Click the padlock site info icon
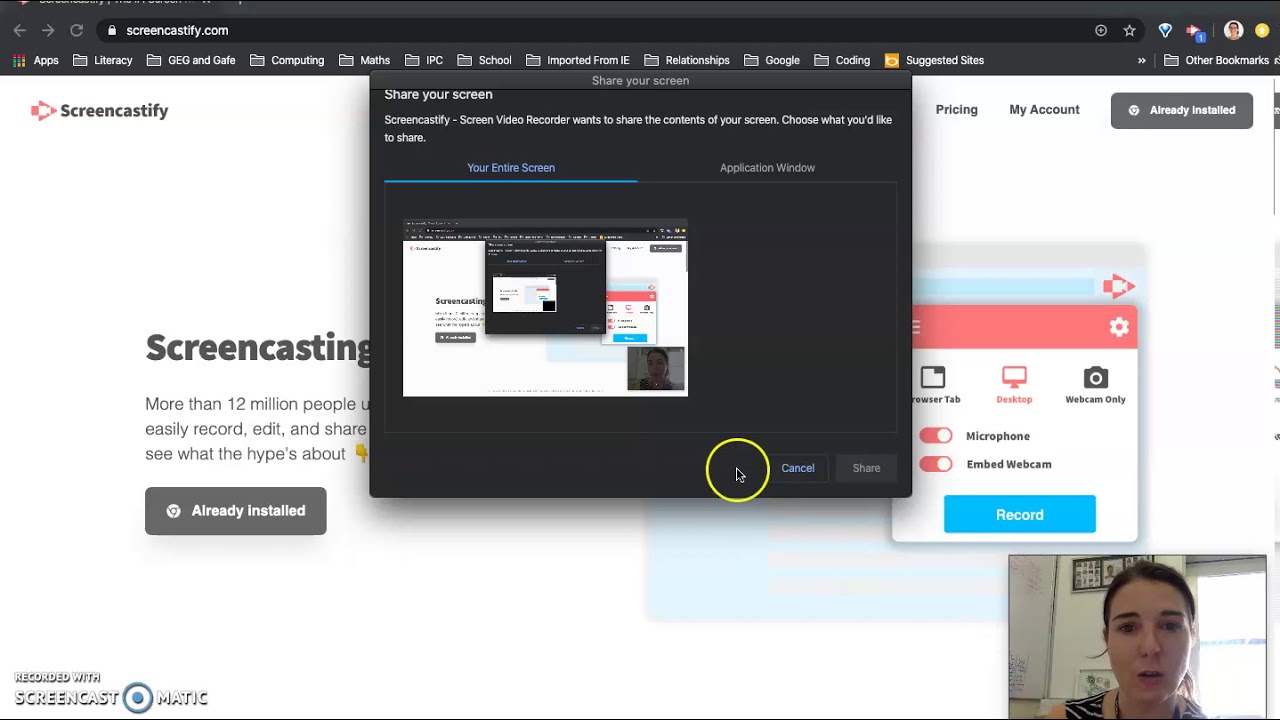 [x=112, y=30]
